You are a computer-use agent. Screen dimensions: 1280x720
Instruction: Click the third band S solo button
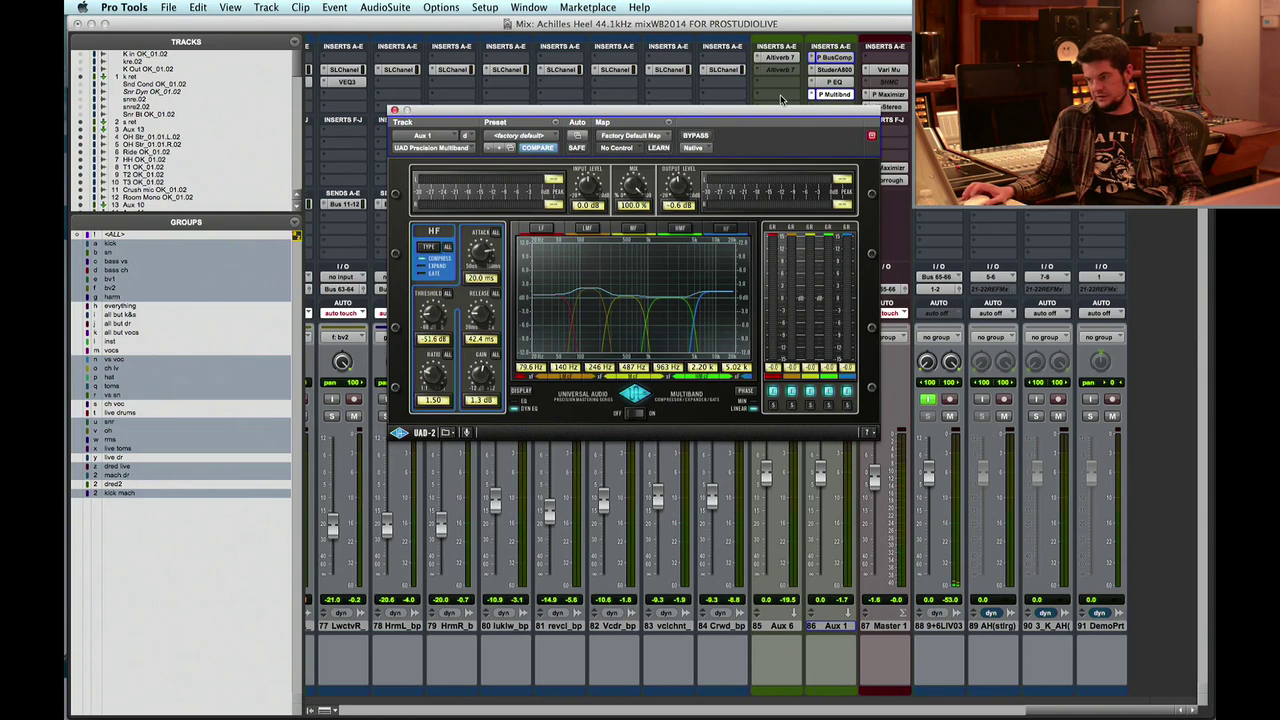click(810, 405)
